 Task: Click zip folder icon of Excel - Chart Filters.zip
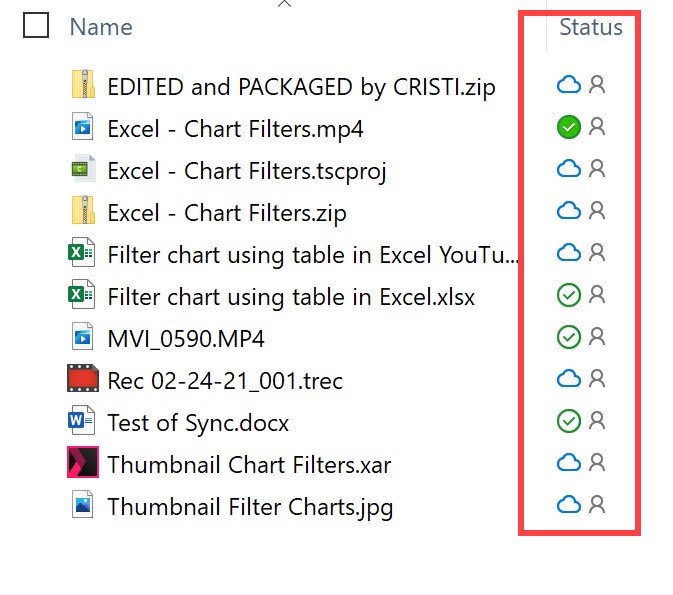pos(83,210)
